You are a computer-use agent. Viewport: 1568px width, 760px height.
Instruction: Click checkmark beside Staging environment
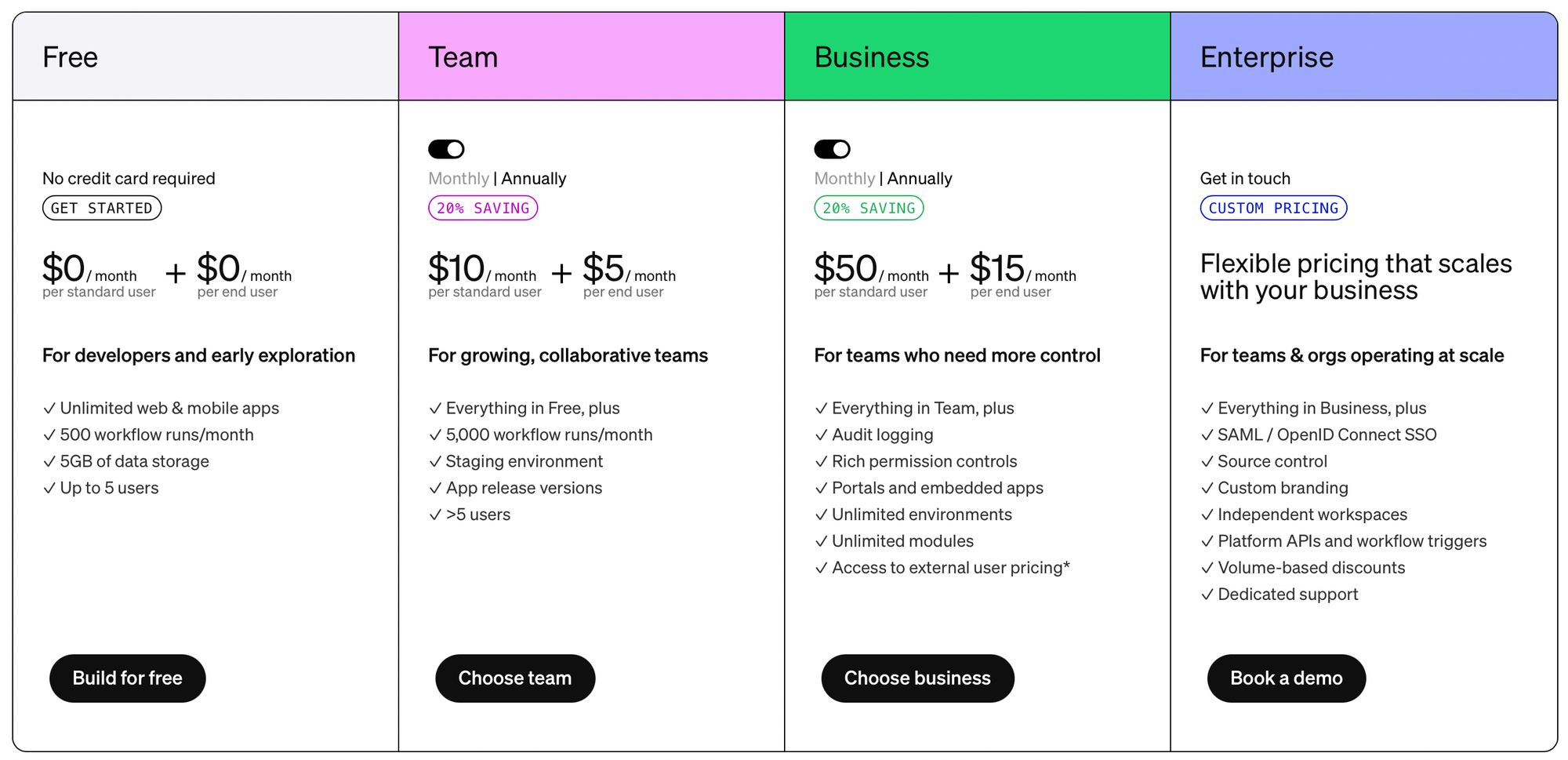pos(435,462)
